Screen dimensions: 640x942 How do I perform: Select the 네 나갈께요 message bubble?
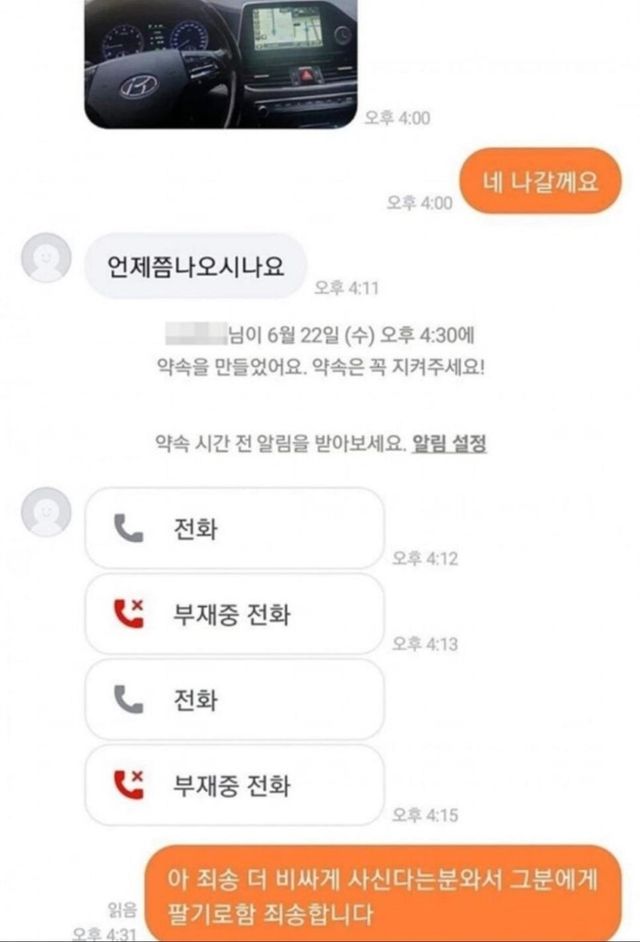point(540,181)
